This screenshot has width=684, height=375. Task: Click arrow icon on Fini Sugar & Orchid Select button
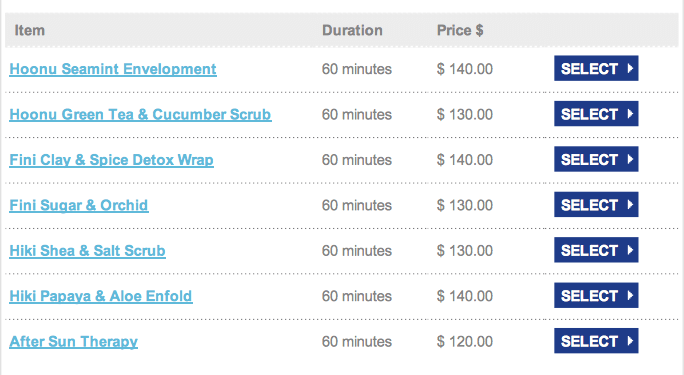coord(630,205)
